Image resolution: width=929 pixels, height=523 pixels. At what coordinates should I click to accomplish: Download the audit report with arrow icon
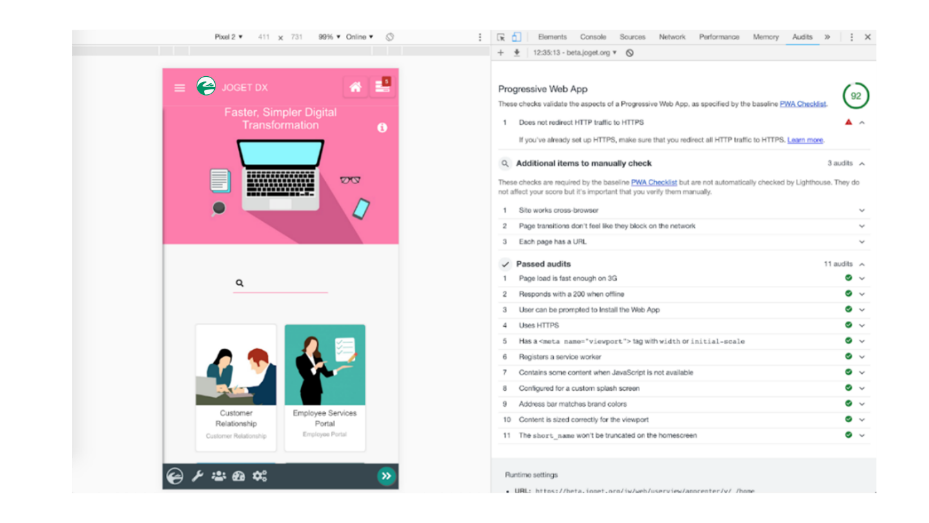point(517,53)
